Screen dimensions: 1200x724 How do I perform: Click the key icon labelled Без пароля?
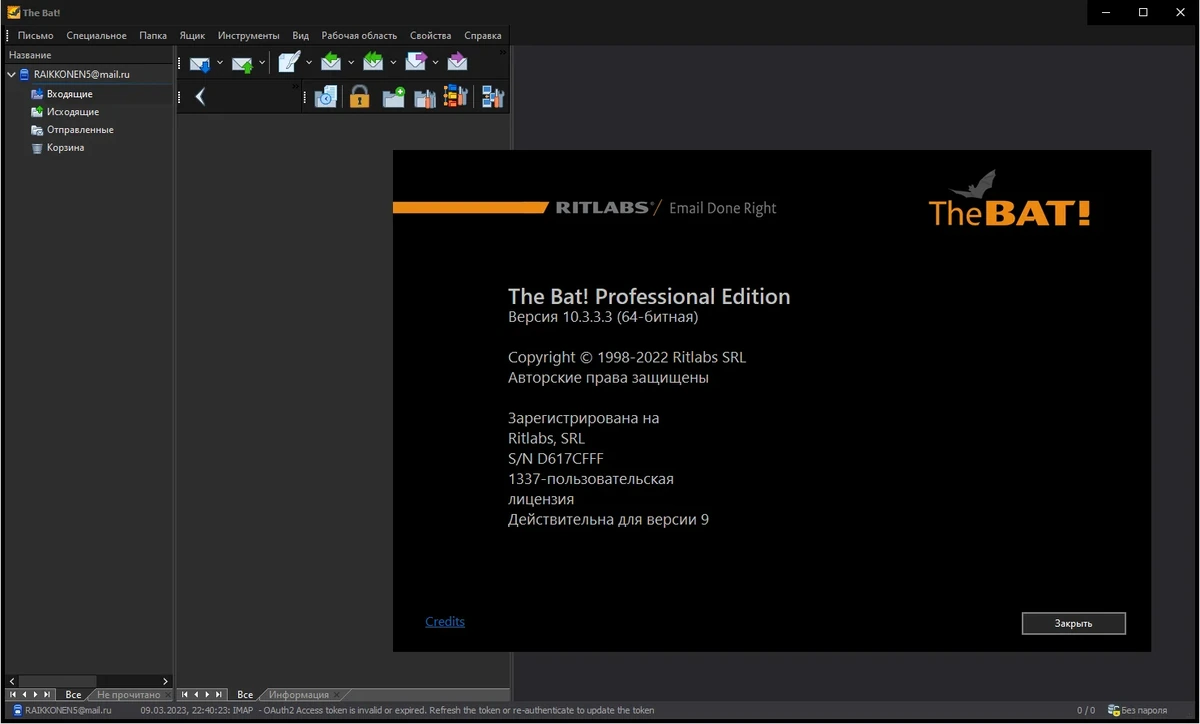pos(1113,710)
